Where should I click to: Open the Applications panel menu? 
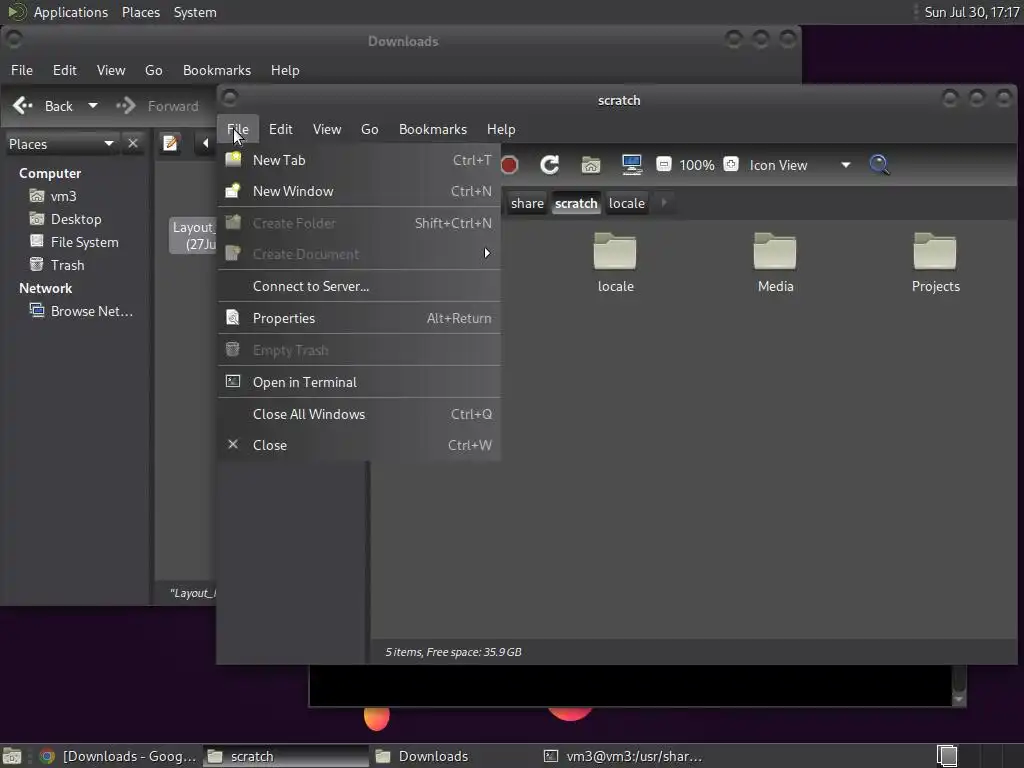[x=71, y=12]
